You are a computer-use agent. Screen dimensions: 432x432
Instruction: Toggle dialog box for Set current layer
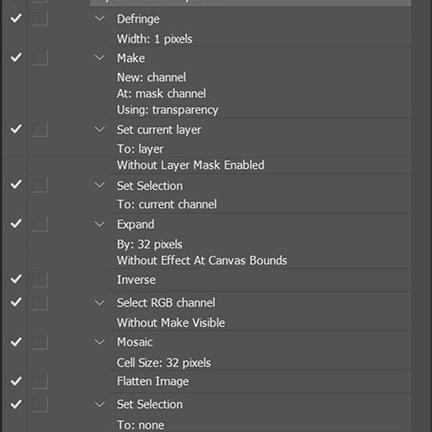point(40,129)
